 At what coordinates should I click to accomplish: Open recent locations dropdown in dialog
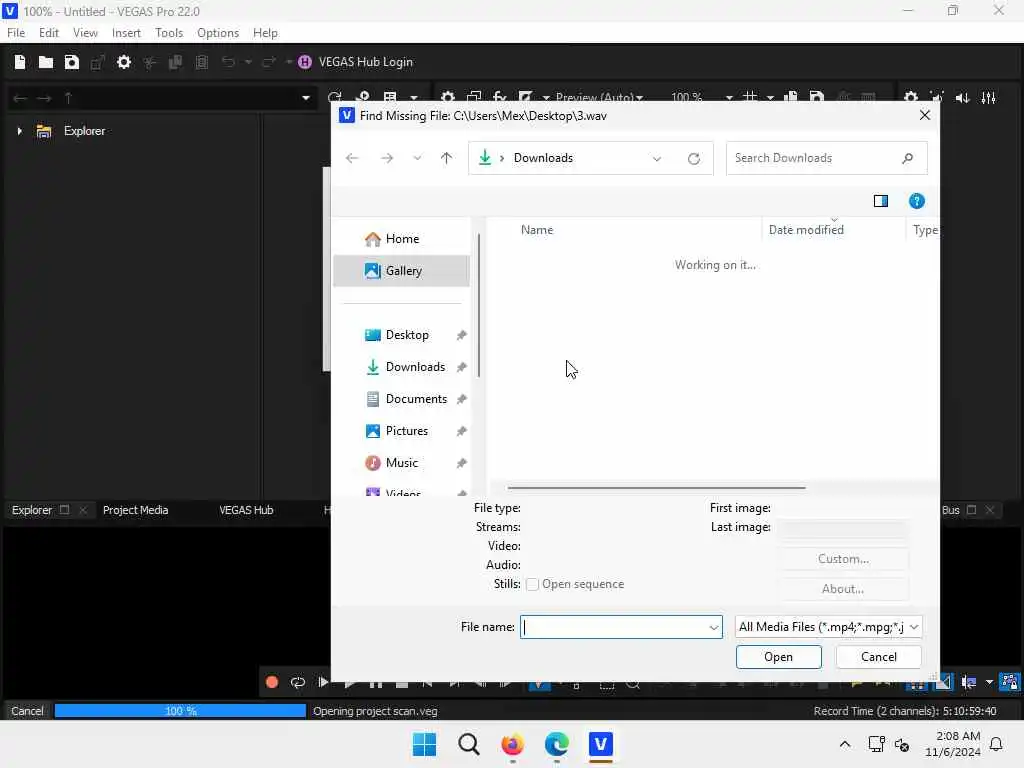(417, 158)
